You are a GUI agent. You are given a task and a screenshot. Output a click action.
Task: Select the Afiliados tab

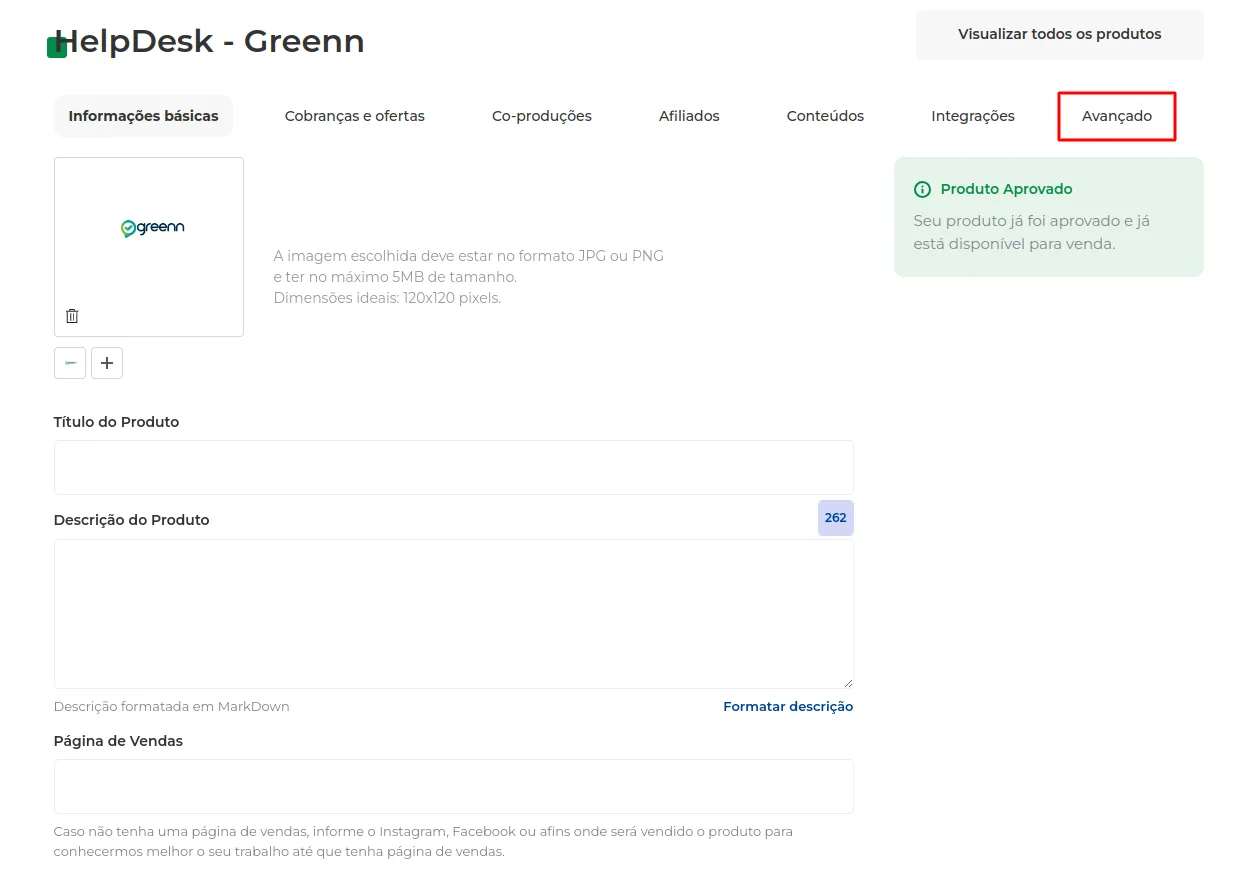click(689, 116)
